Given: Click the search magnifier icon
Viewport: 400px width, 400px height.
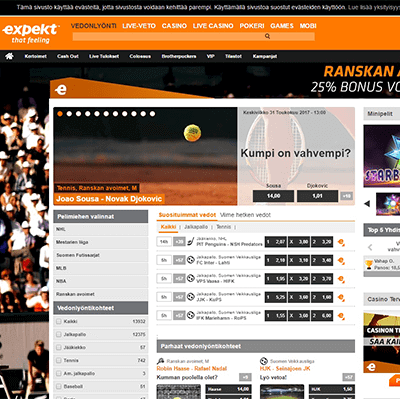Looking at the screenshot, I should tap(267, 36).
